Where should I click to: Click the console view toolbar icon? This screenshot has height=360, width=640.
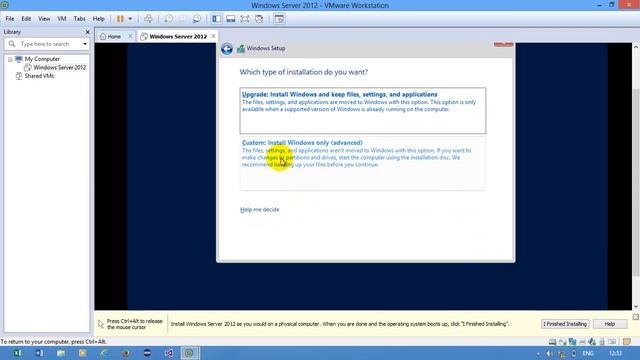(279, 19)
